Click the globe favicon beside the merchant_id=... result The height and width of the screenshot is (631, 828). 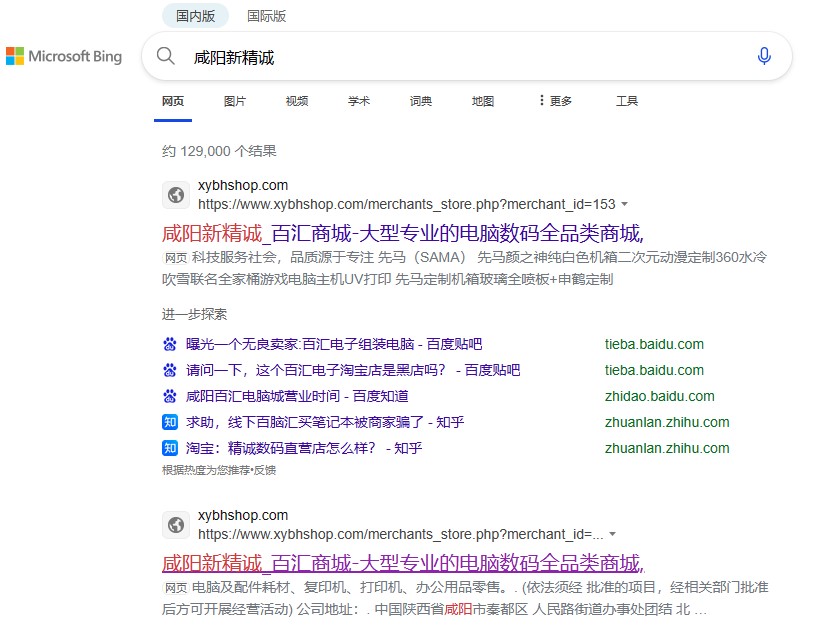point(176,525)
